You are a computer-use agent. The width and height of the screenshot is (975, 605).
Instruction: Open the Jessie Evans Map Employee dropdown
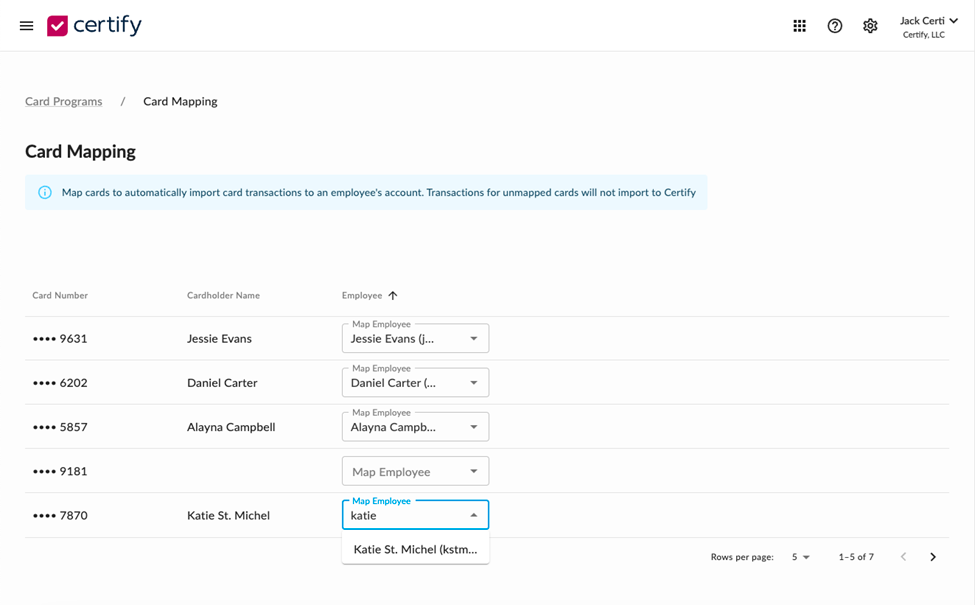415,338
